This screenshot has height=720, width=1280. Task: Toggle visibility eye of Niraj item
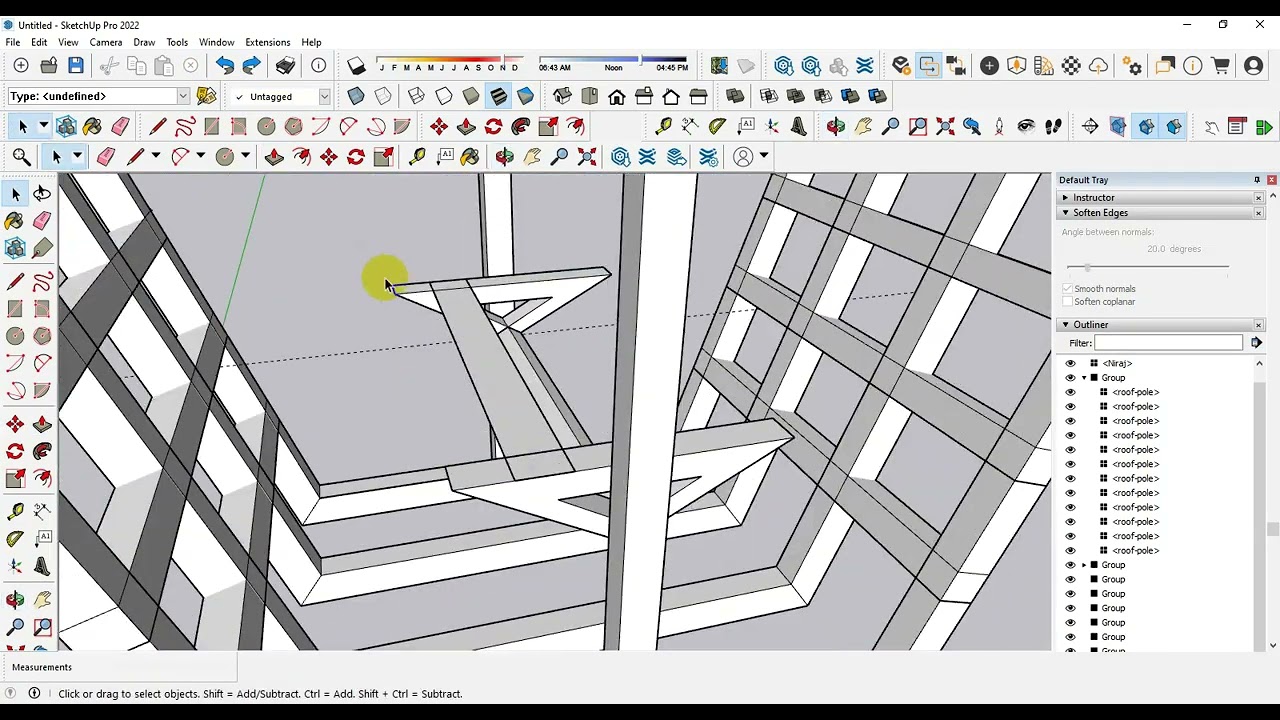click(x=1070, y=364)
